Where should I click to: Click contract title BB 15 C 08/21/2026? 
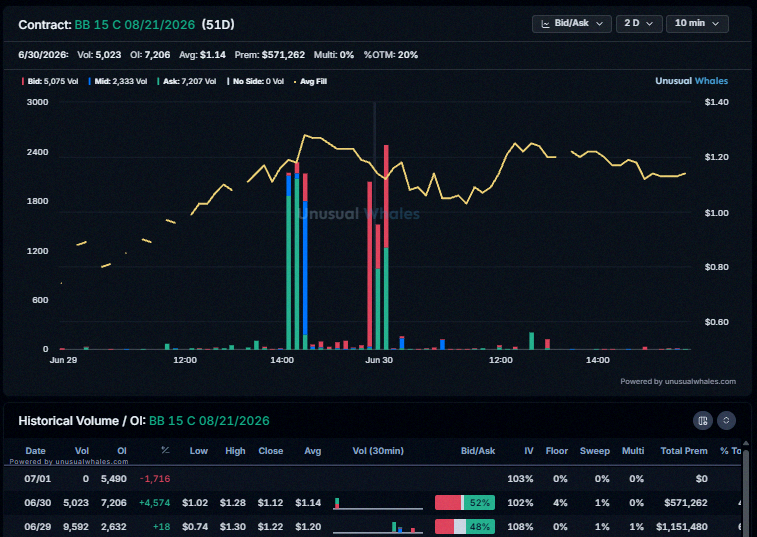coord(135,25)
